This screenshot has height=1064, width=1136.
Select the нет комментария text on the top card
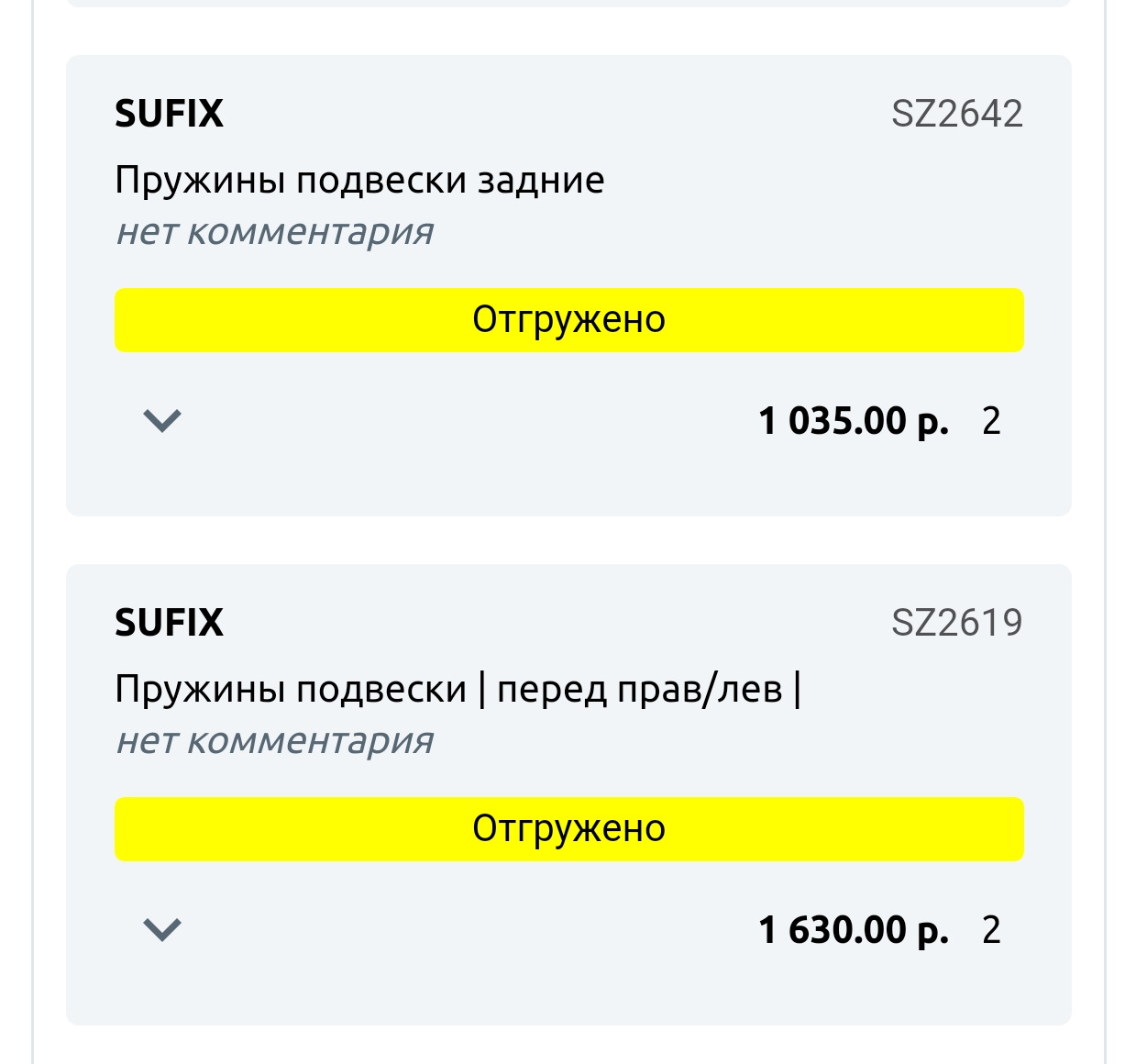(277, 231)
